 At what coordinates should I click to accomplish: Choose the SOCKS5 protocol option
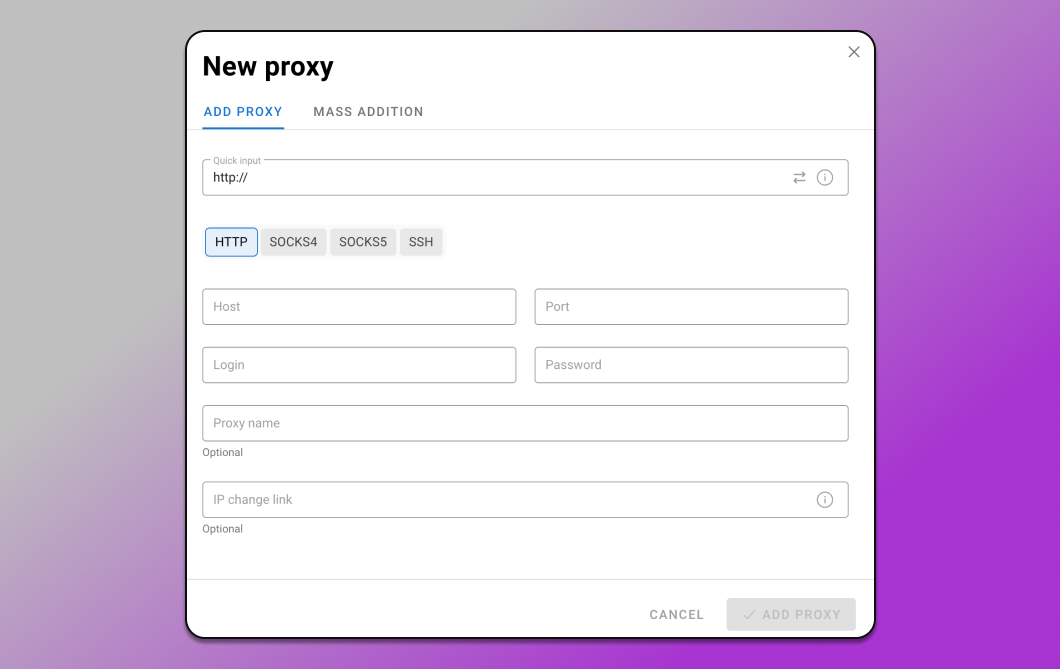point(363,242)
